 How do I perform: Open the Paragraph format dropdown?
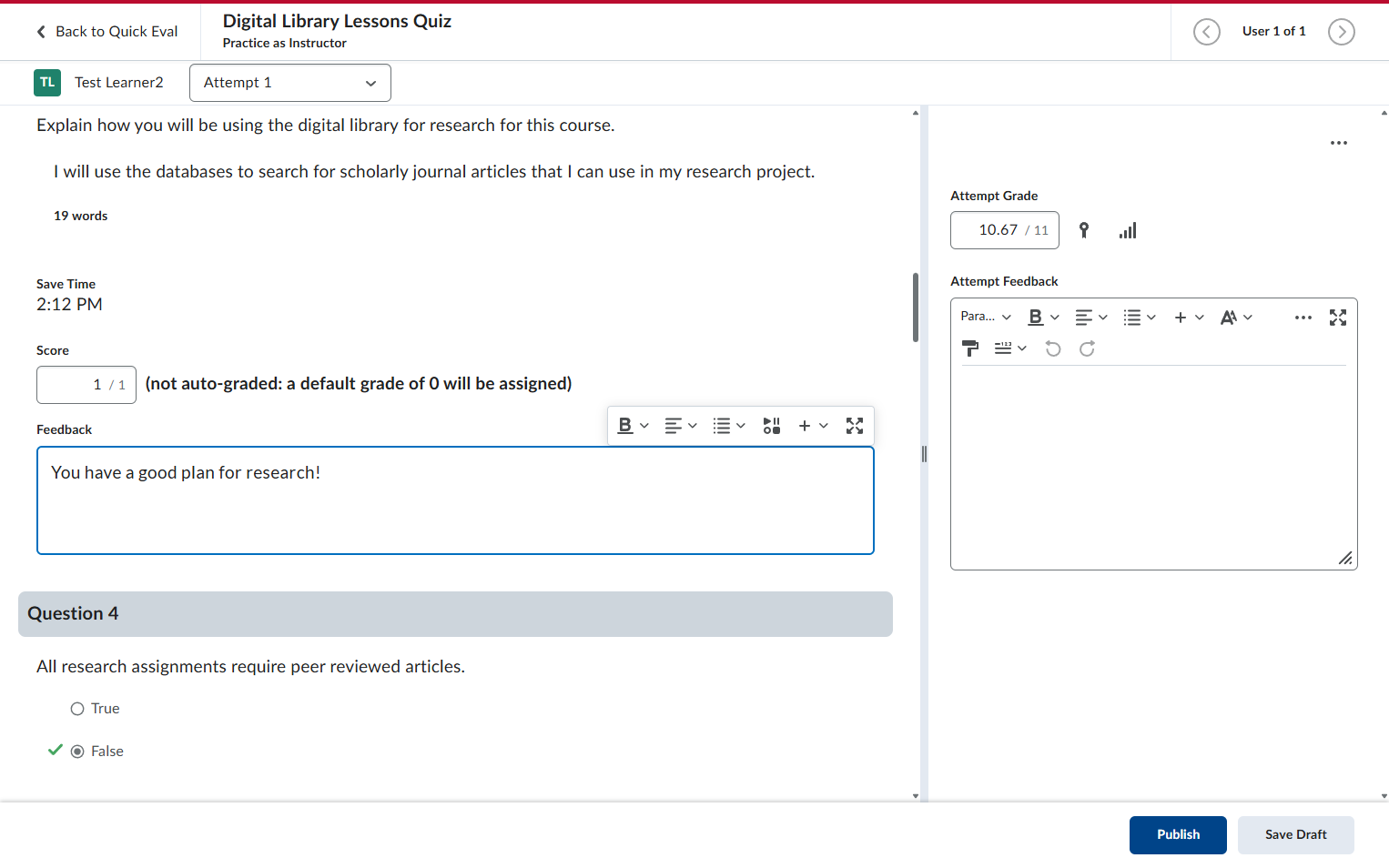[986, 317]
